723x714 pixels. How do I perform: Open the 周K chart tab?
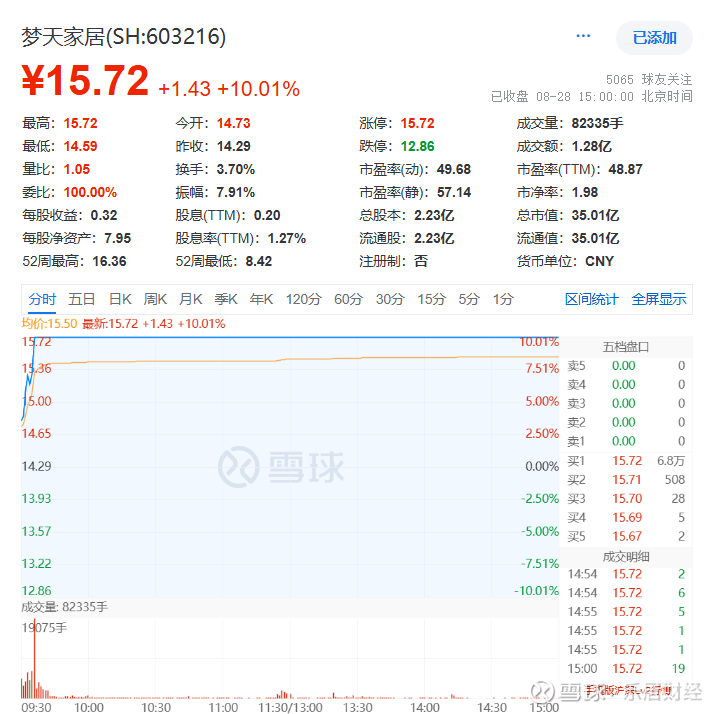pyautogui.click(x=155, y=299)
